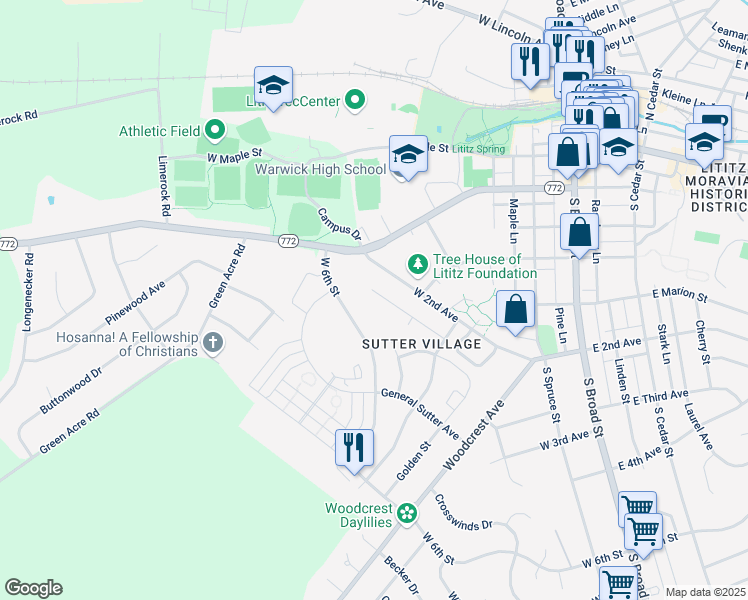The width and height of the screenshot is (748, 600).
Task: Select the Woodcrest Ave label
Action: click(x=474, y=434)
